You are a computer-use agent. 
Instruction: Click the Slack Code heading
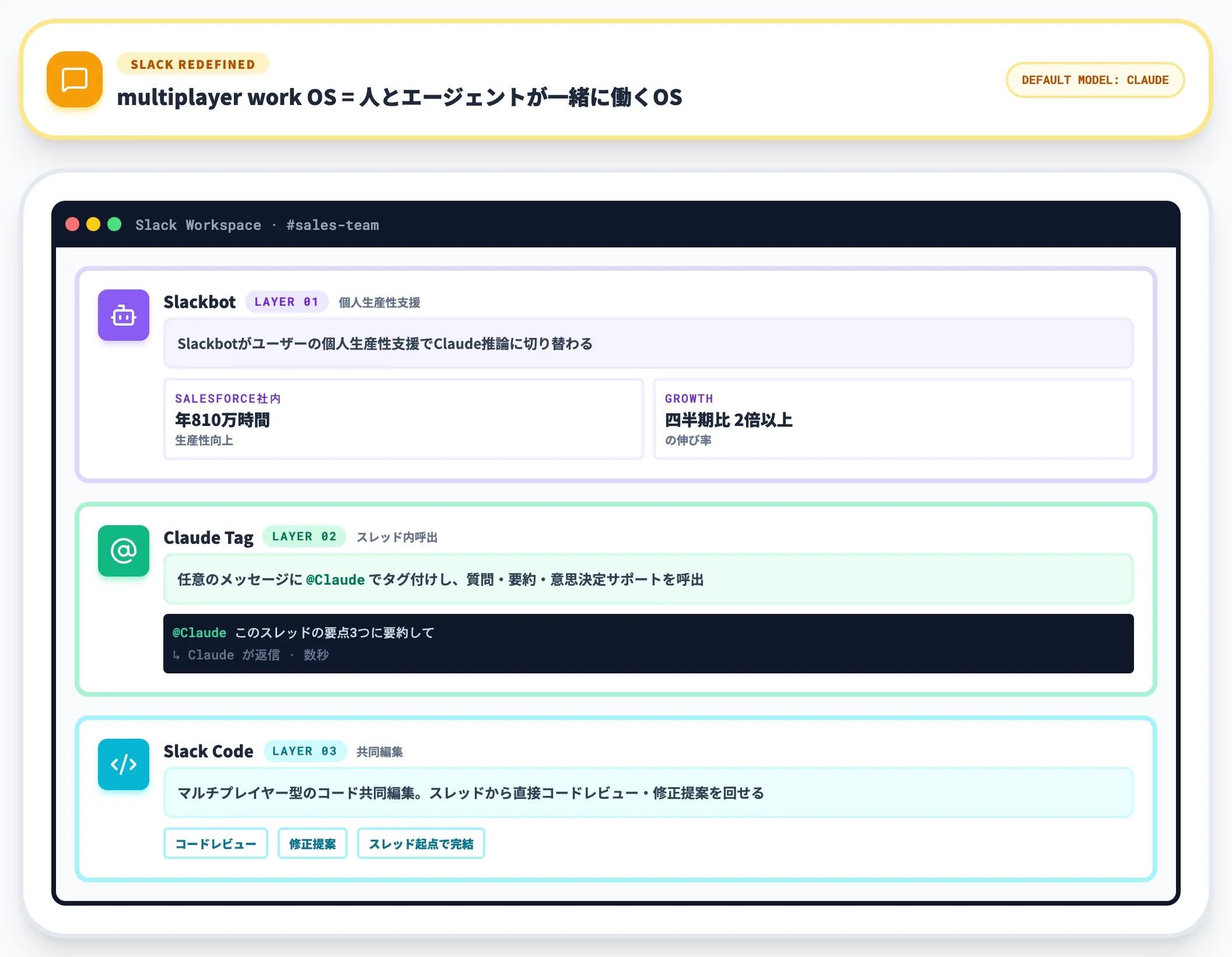pos(208,751)
